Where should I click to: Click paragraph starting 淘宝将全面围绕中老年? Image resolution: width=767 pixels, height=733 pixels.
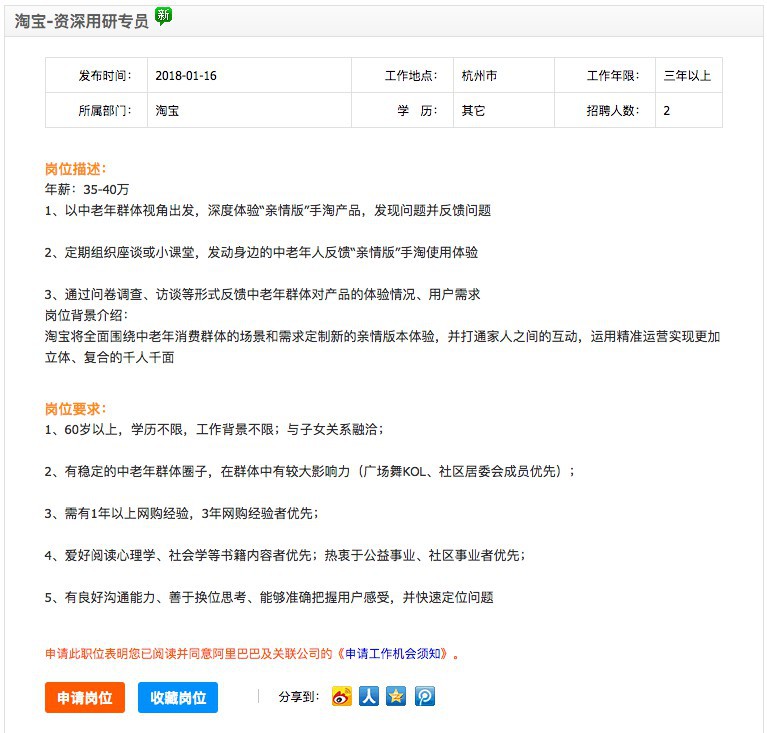(383, 347)
